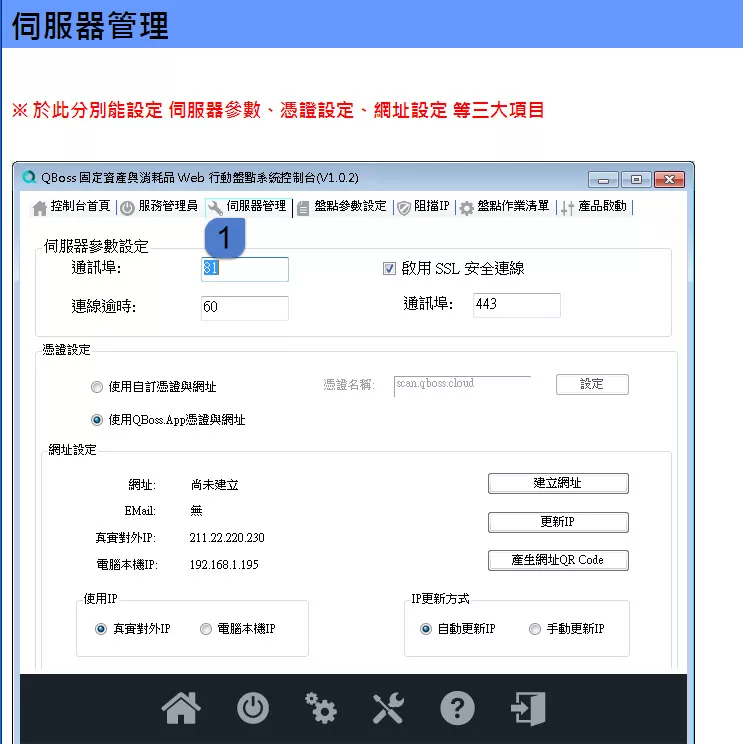Screen dimensions: 743x744
Task: Click the exit door icon in bottom bar
Action: point(527,709)
